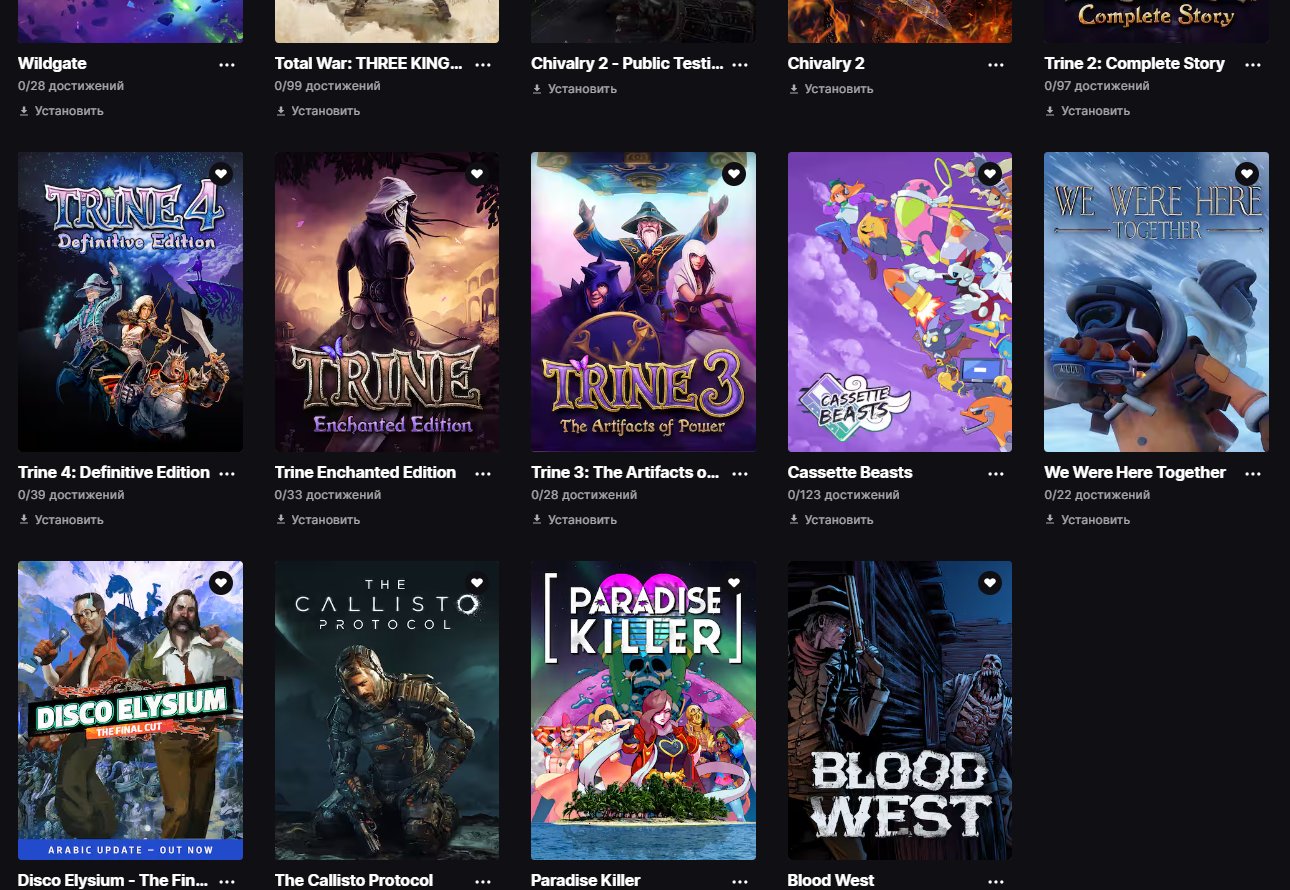Screen dimensions: 1290x890
Task: Click heart icon on Trine Enchanted Edition cover
Action: [477, 174]
